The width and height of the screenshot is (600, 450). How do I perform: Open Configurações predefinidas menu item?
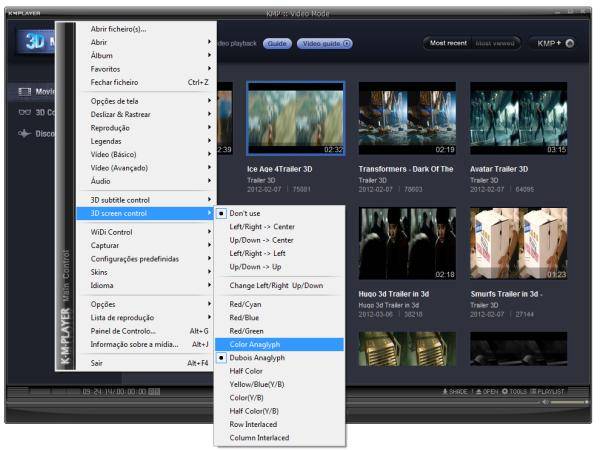pos(147,259)
